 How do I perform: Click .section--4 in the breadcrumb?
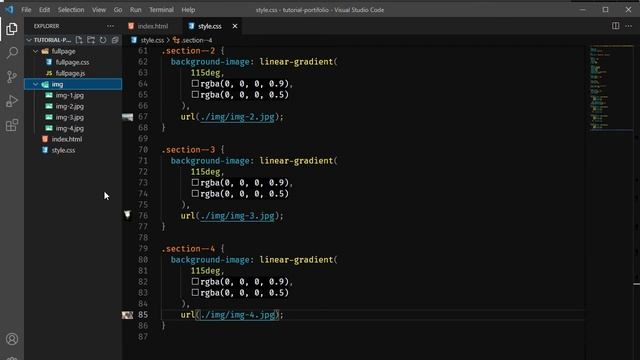(196, 40)
